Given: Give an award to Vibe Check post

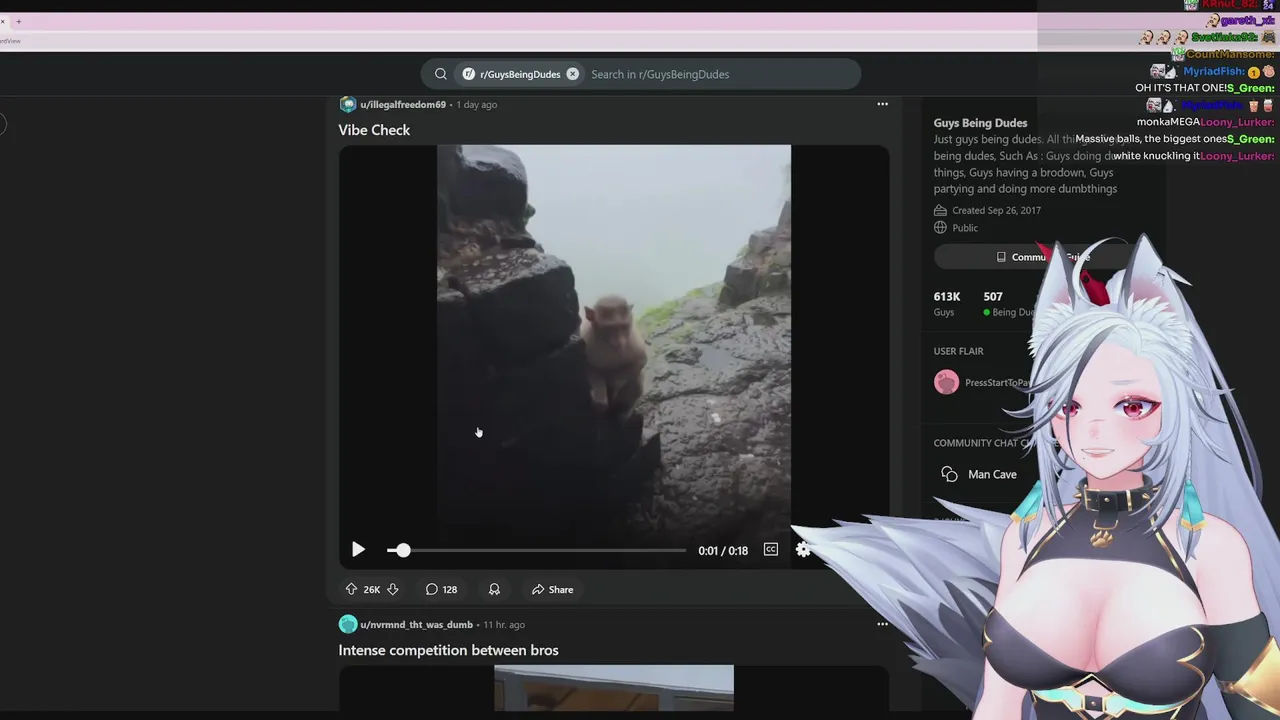Looking at the screenshot, I should 494,589.
